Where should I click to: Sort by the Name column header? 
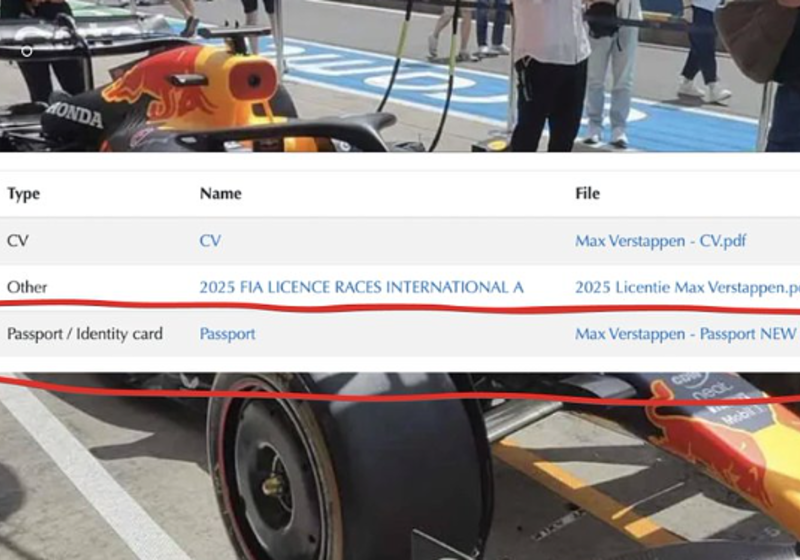tap(220, 193)
